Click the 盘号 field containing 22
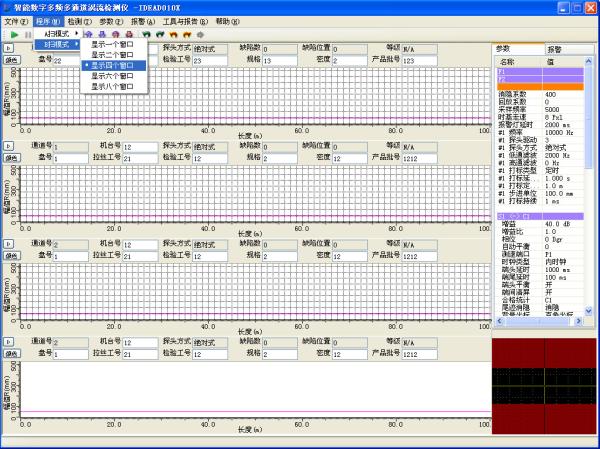This screenshot has width=600, height=449. tap(66, 60)
